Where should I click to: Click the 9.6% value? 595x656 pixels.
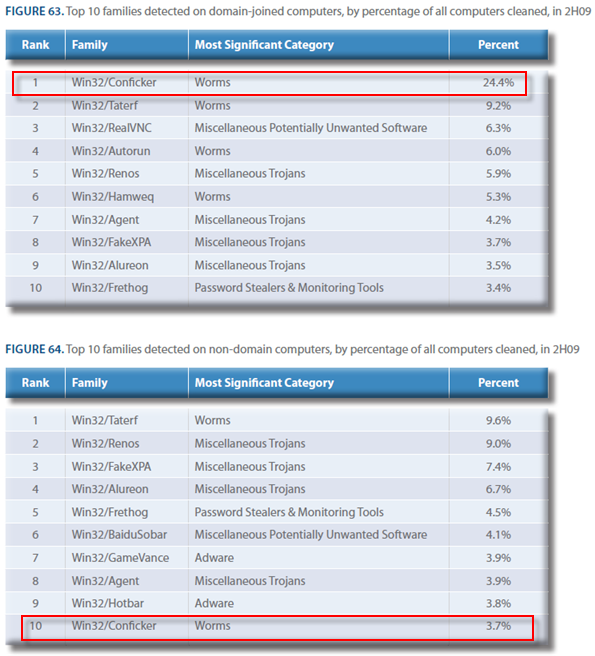click(498, 420)
